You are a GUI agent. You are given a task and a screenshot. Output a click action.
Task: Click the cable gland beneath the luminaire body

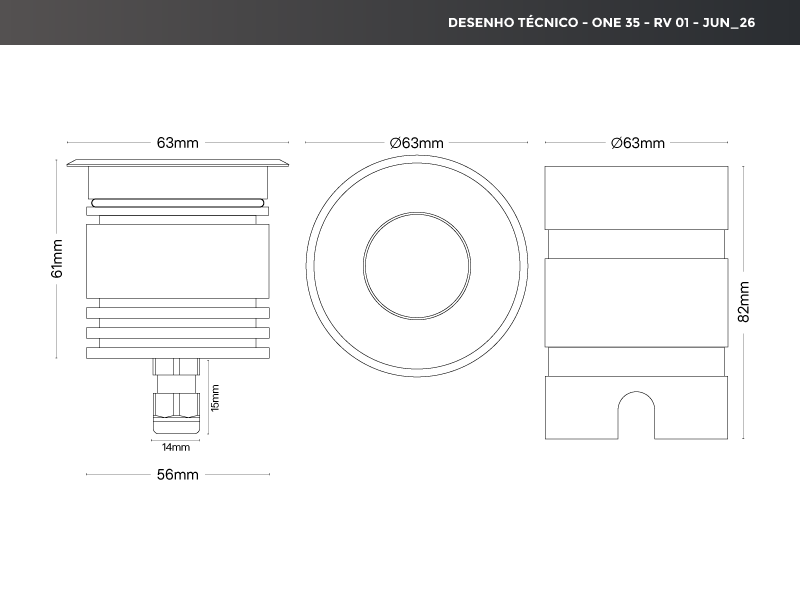click(x=176, y=400)
